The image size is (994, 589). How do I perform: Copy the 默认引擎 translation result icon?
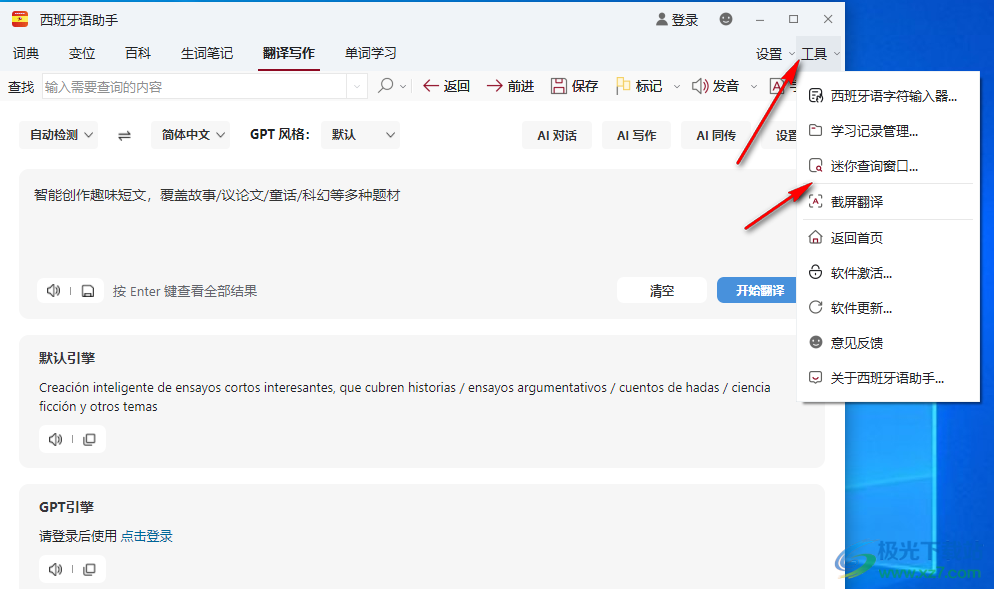click(89, 439)
